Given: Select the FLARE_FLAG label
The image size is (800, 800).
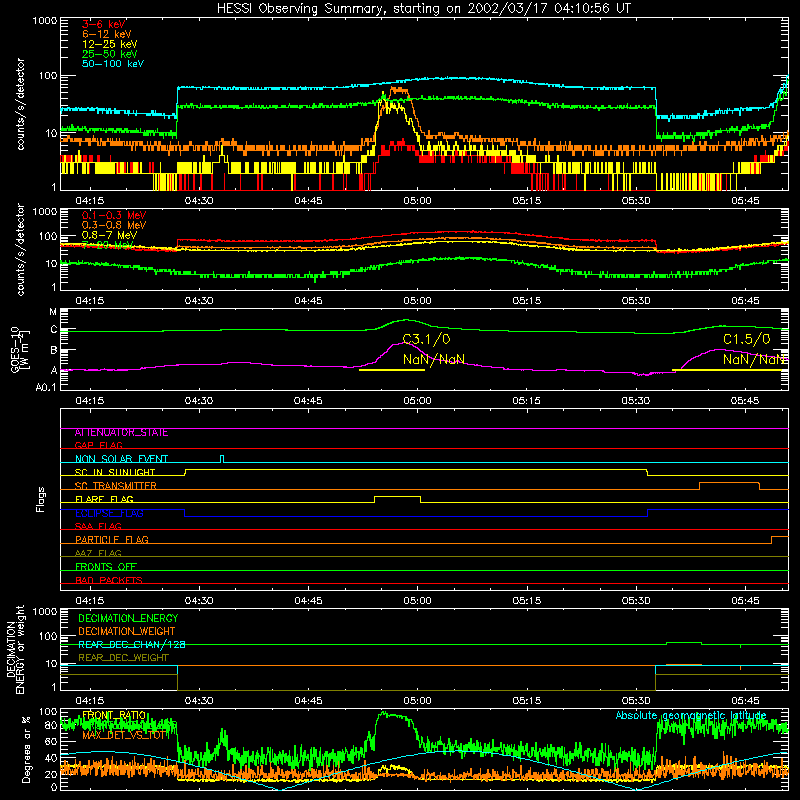Looking at the screenshot, I should point(104,499).
